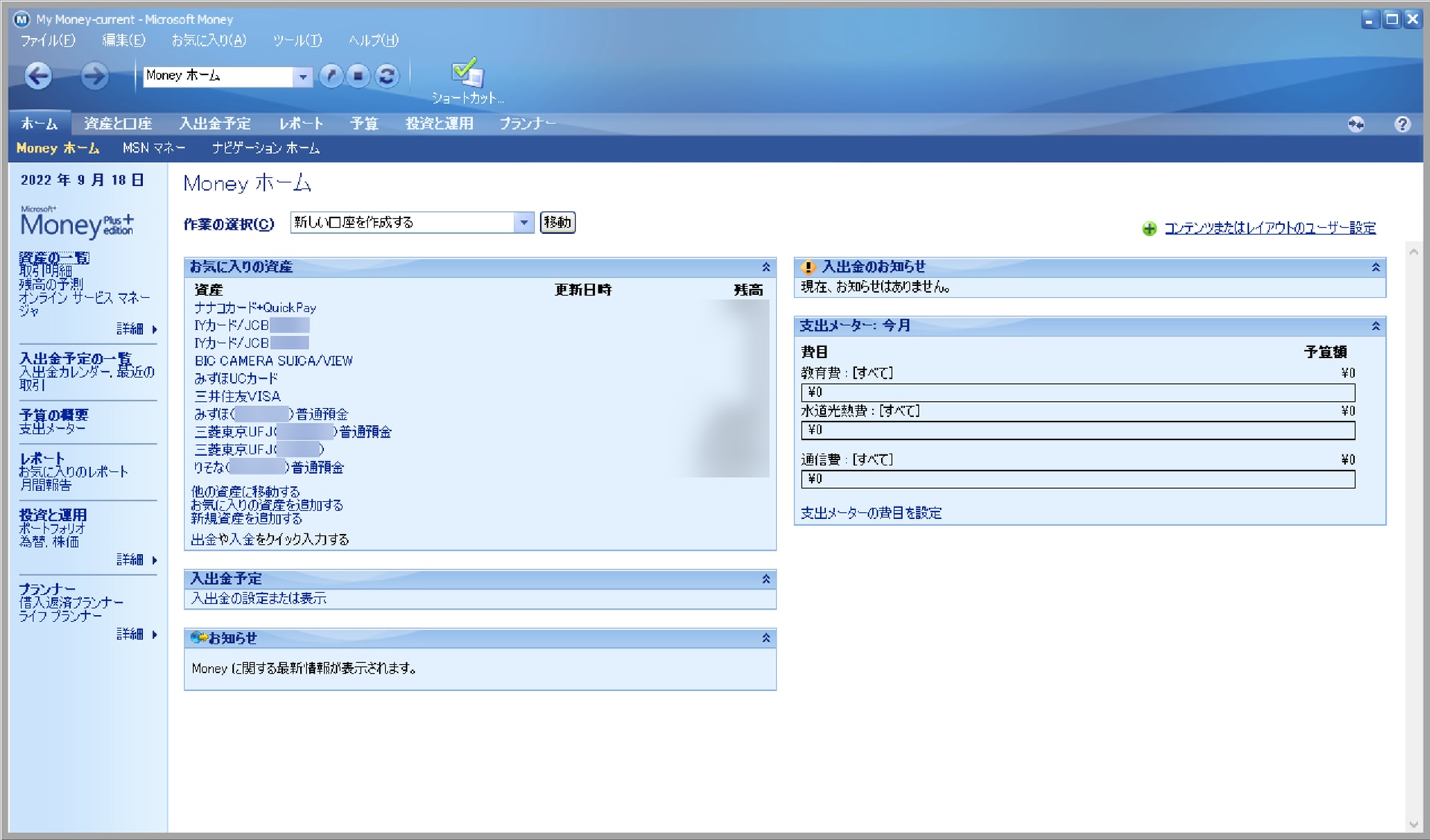Click the toolbar icon left of stop button

pyautogui.click(x=331, y=75)
